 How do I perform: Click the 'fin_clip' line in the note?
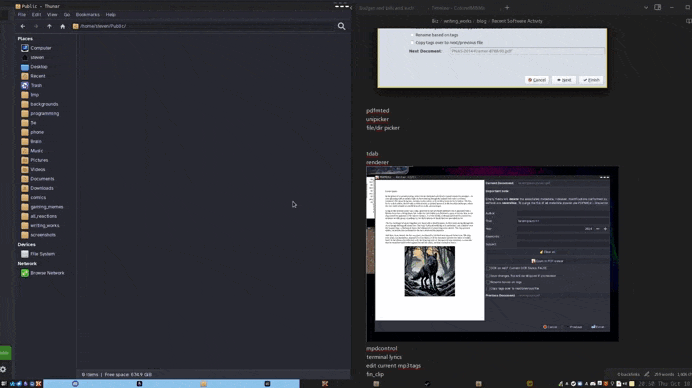[375, 374]
